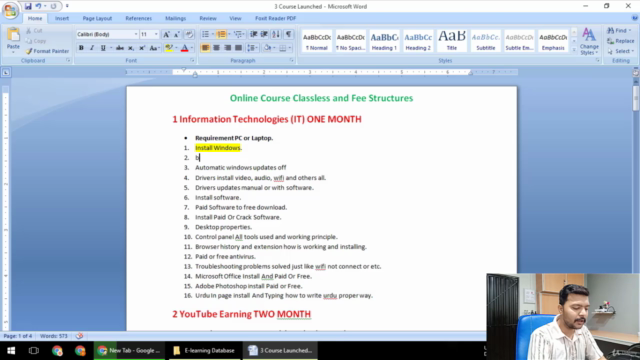Toggle the show paragraph marks button
The width and height of the screenshot is (640, 360).
click(288, 34)
